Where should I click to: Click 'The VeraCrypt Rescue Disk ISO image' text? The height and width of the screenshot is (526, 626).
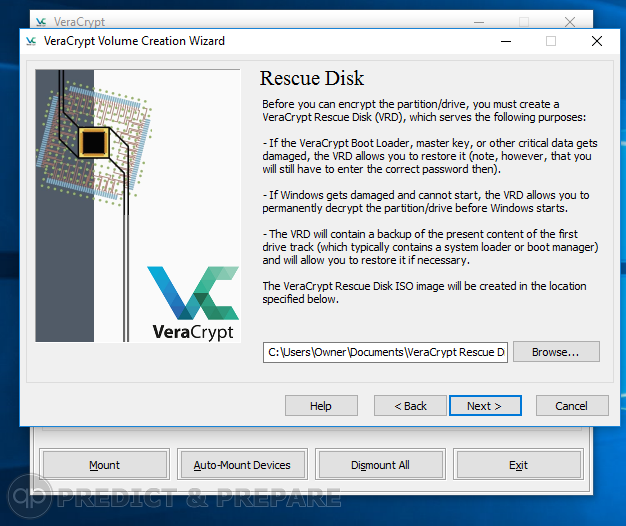424,293
